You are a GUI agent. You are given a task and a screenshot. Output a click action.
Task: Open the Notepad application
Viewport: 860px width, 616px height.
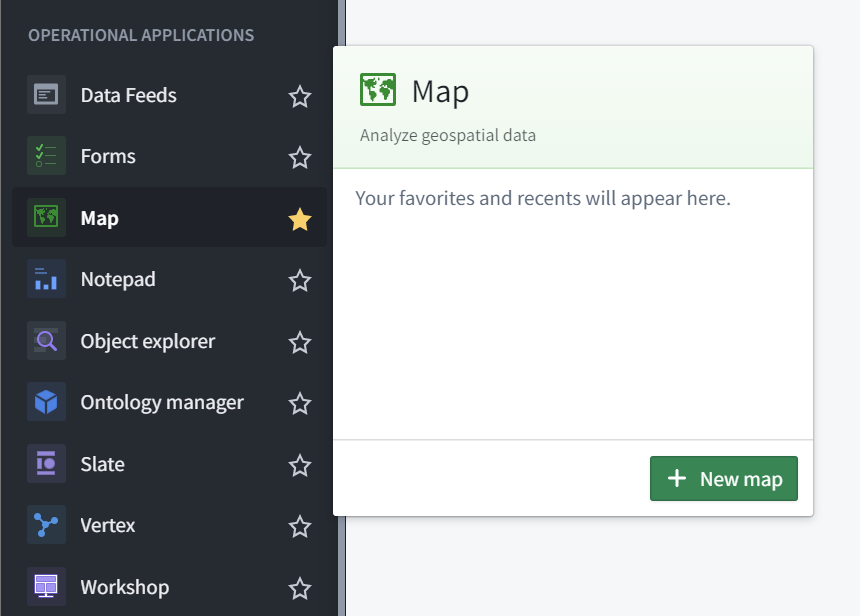pos(169,279)
